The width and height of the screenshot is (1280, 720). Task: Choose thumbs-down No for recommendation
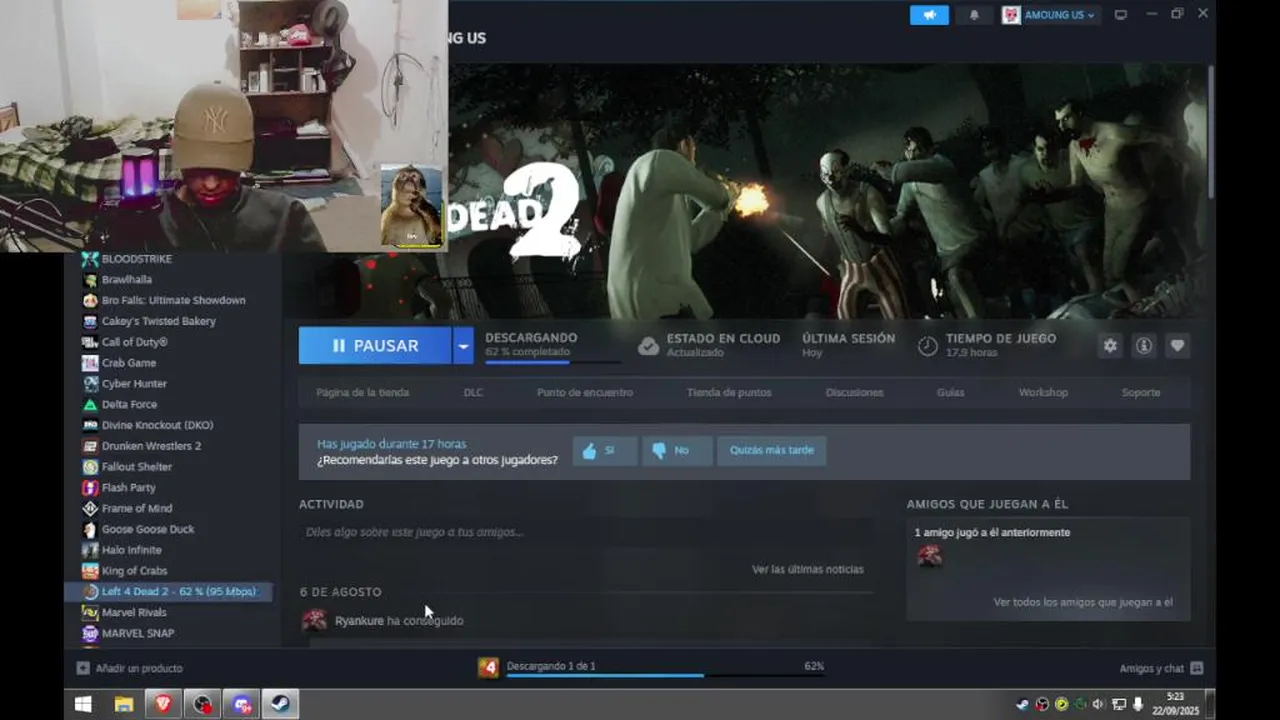tap(677, 450)
